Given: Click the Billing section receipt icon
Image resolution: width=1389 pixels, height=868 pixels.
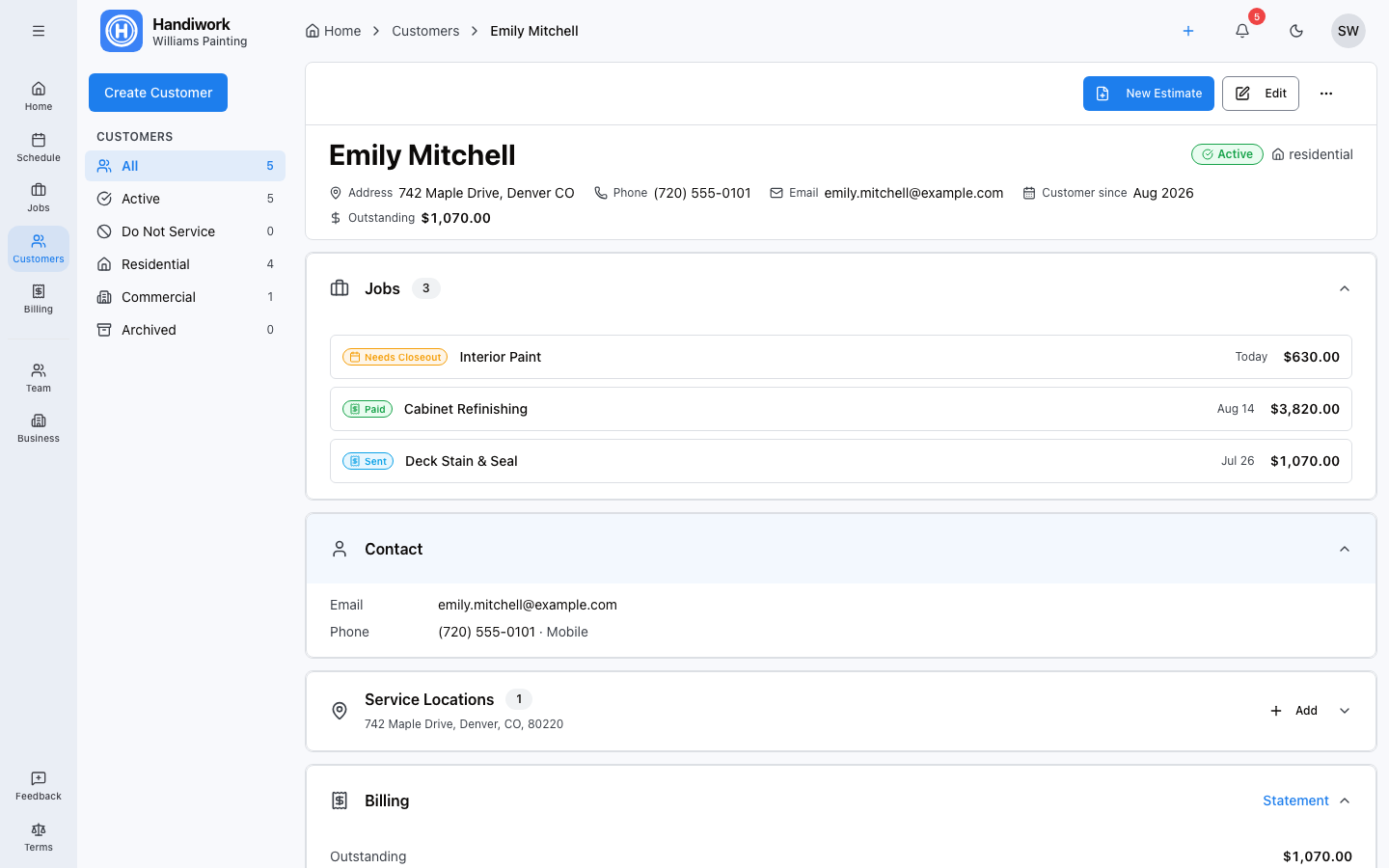Looking at the screenshot, I should coord(340,800).
